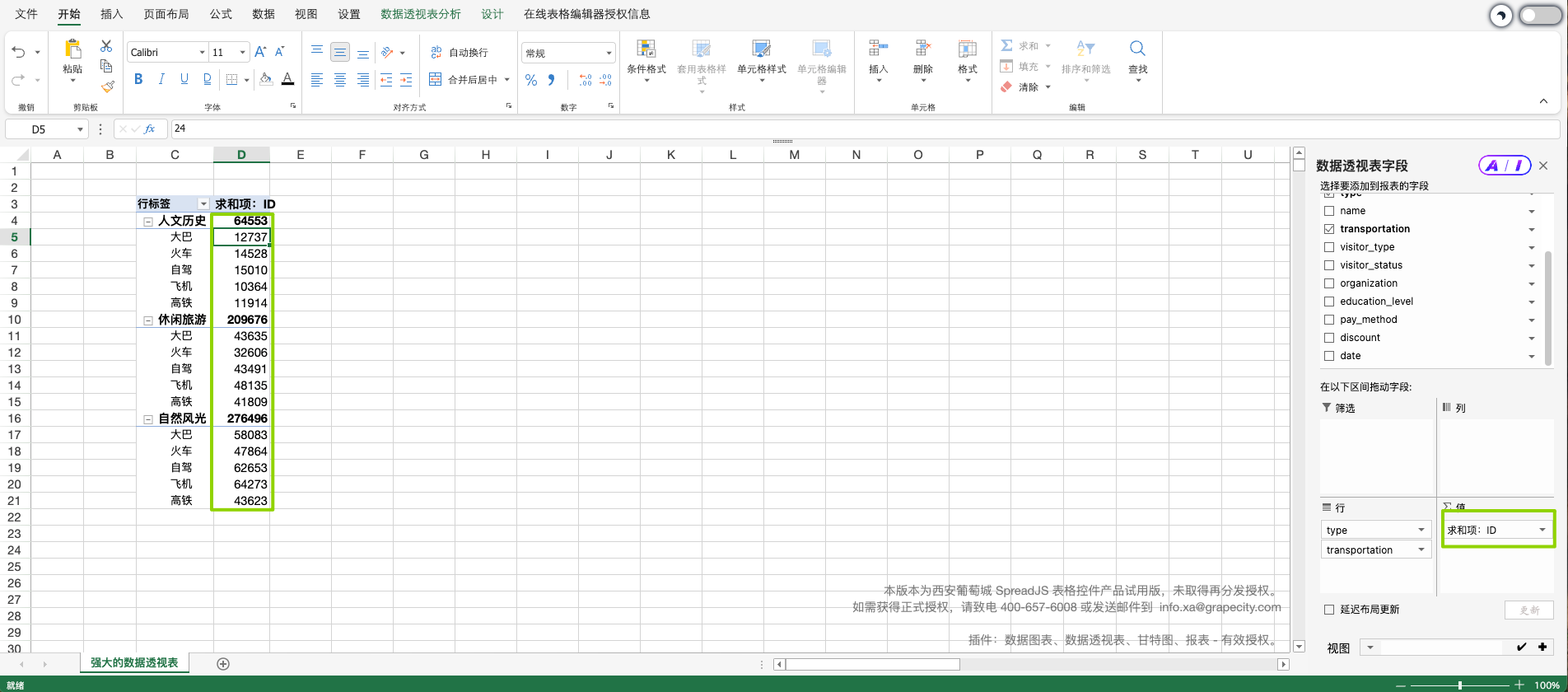Uncheck the transportation field checkbox

coord(1329,229)
